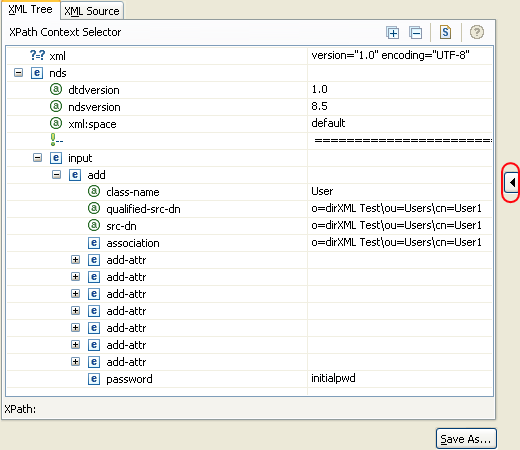520x450 pixels.
Task: Click the class-name attribute icon
Action: pos(94,191)
